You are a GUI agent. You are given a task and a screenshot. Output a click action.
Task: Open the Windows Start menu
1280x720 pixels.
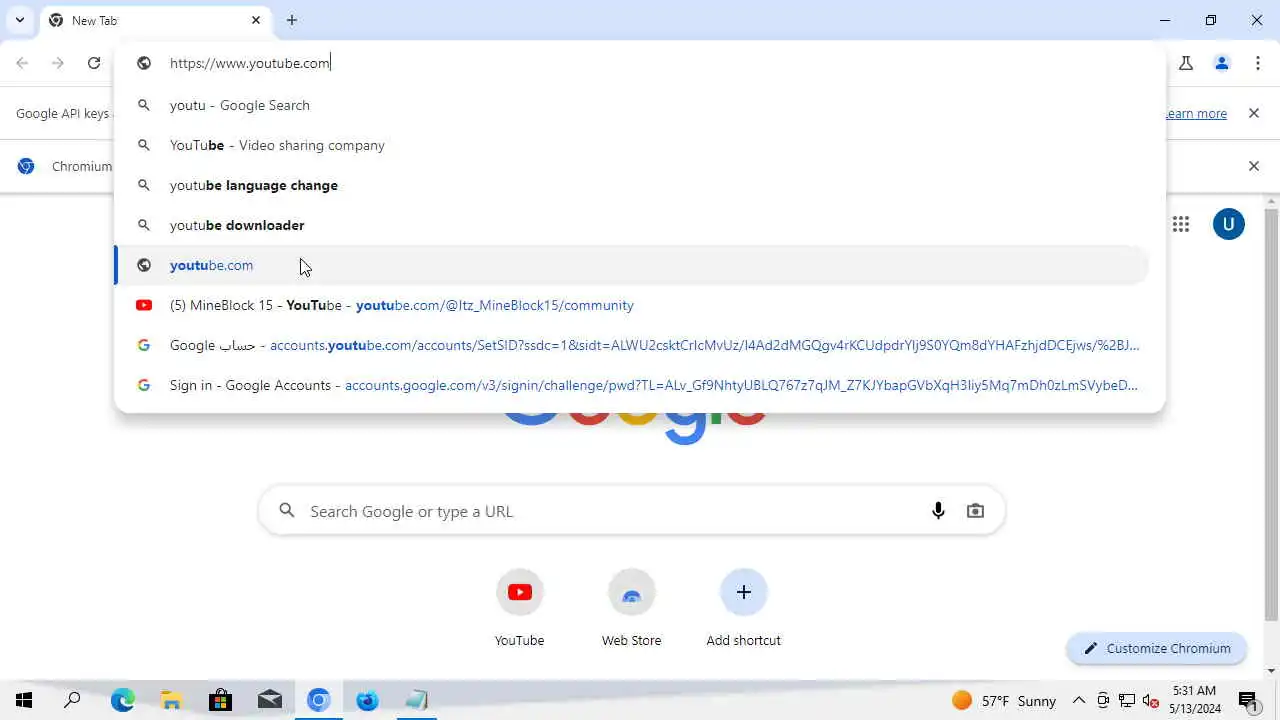24,700
